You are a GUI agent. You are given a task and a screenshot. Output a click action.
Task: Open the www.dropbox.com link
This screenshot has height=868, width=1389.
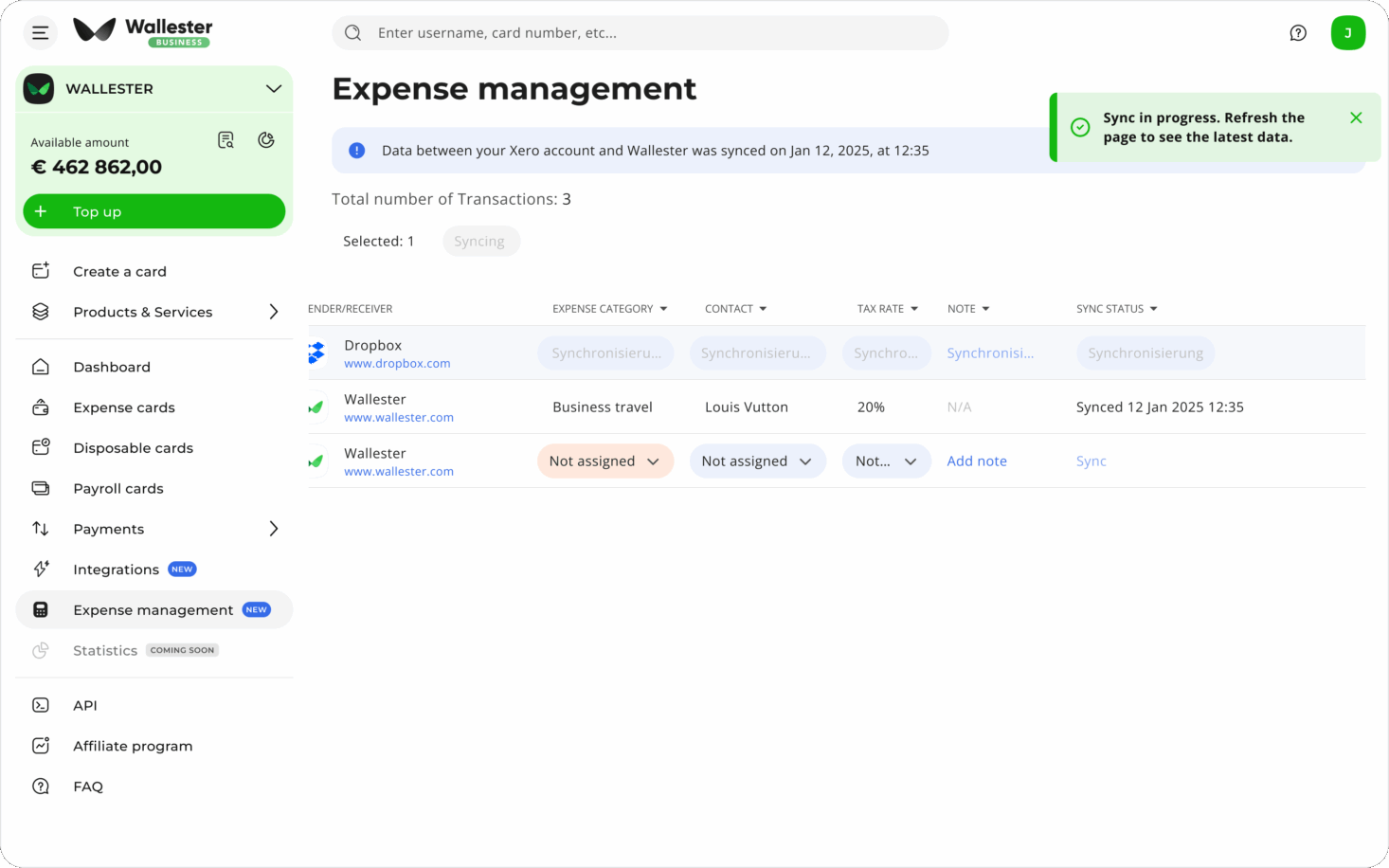tap(397, 364)
